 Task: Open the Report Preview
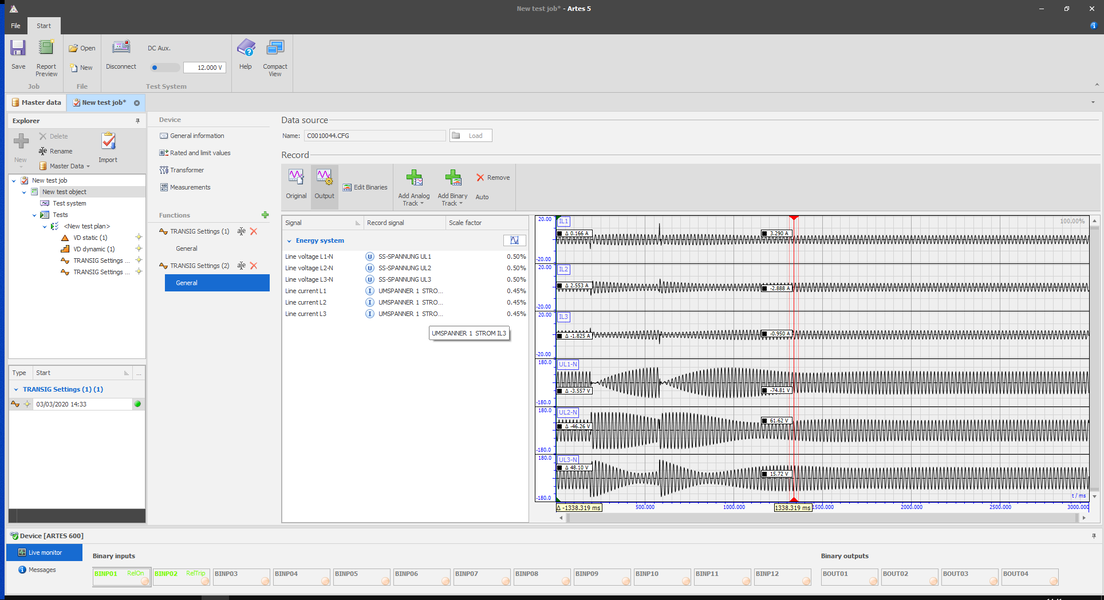pos(46,58)
